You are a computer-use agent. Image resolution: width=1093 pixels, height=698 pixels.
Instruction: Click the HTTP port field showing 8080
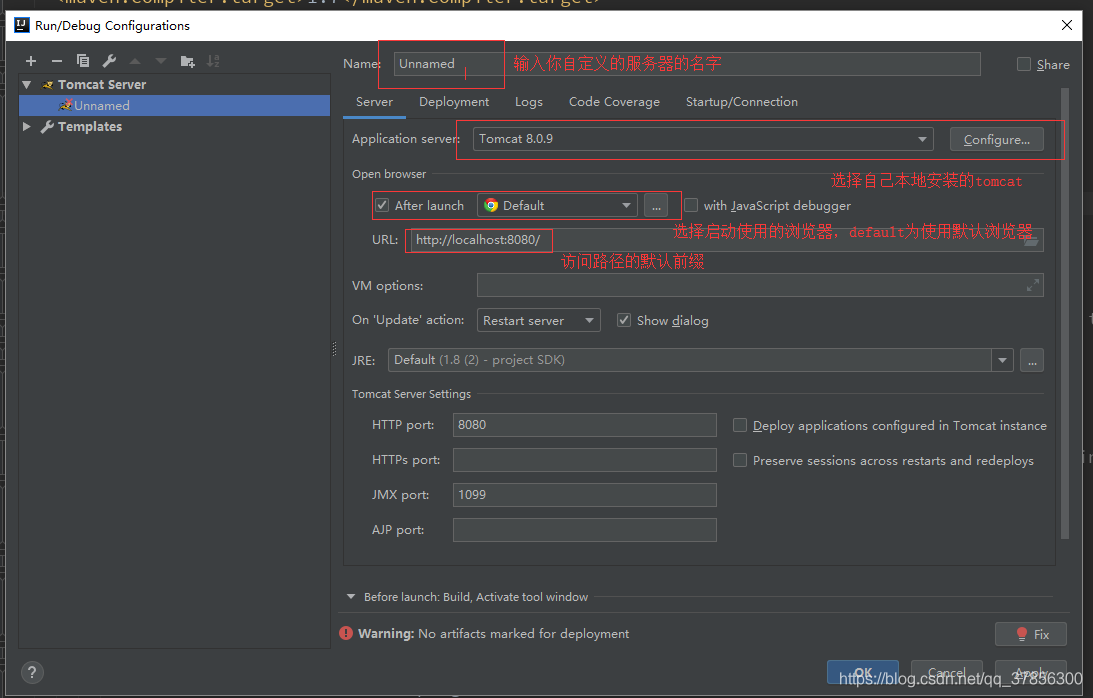tap(585, 425)
